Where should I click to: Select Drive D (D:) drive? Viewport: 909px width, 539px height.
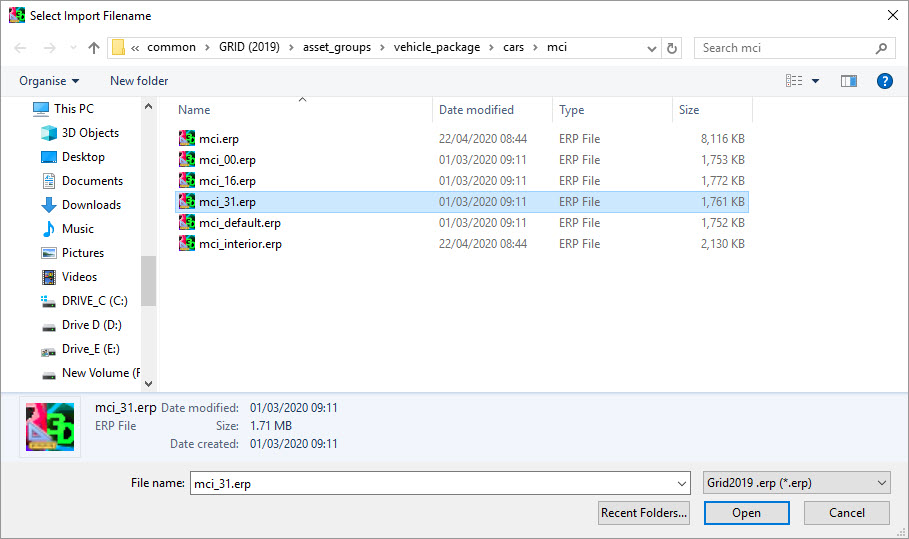point(92,325)
